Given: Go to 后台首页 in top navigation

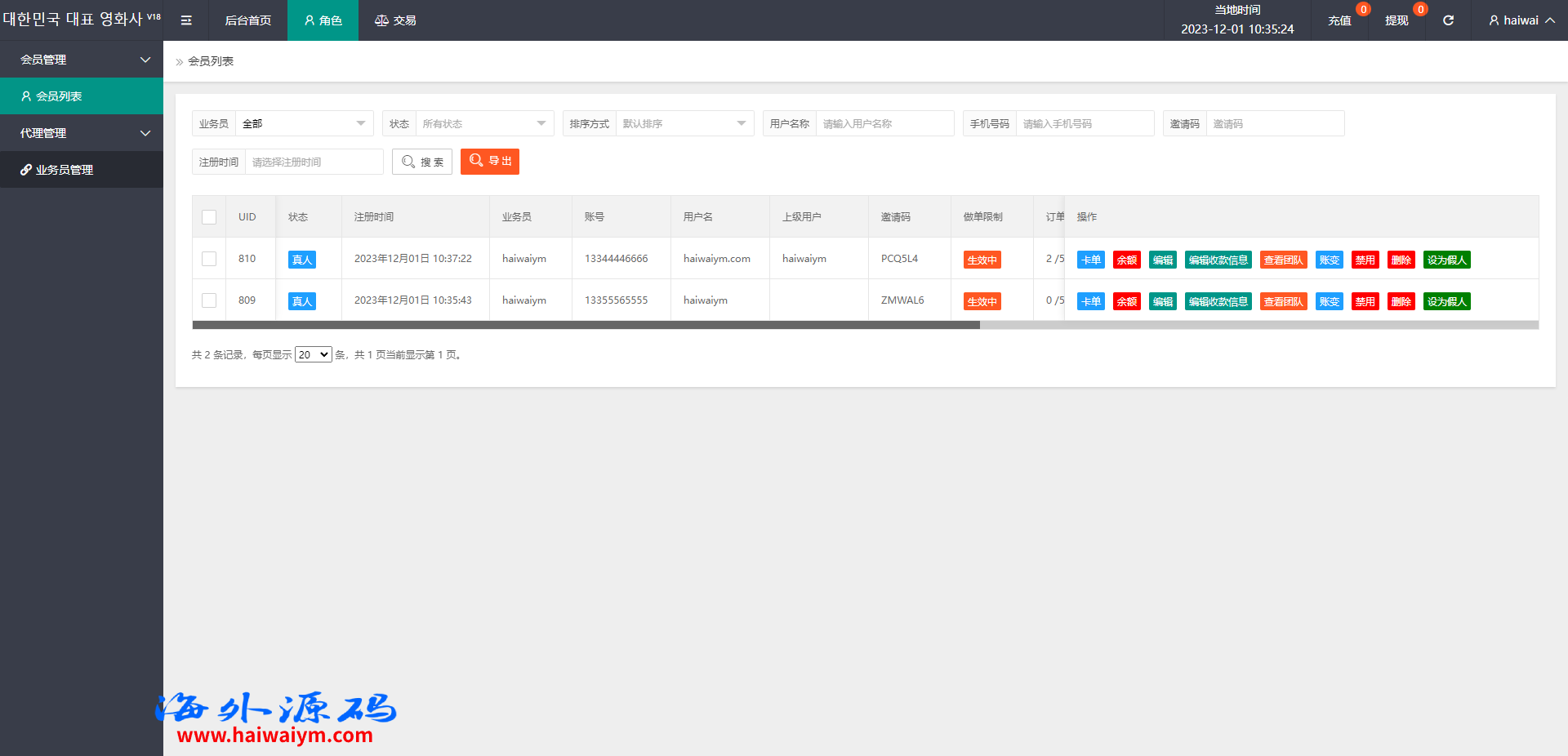Looking at the screenshot, I should click(x=247, y=20).
